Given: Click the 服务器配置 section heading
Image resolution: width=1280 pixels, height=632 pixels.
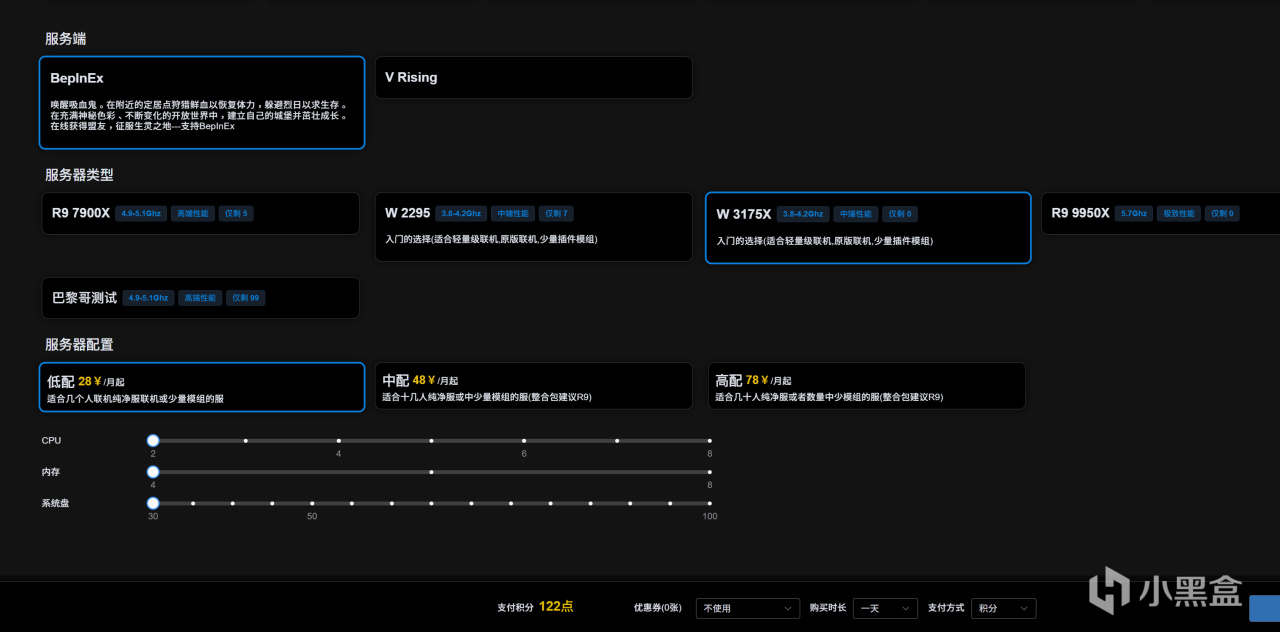Looking at the screenshot, I should [79, 344].
